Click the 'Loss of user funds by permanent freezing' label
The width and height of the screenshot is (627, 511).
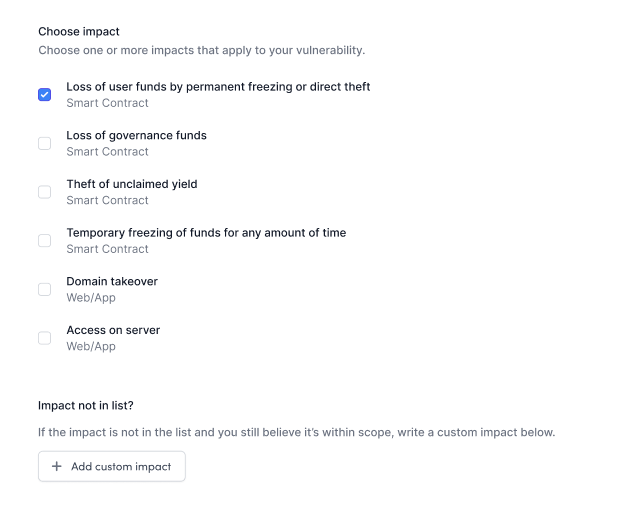click(x=218, y=87)
